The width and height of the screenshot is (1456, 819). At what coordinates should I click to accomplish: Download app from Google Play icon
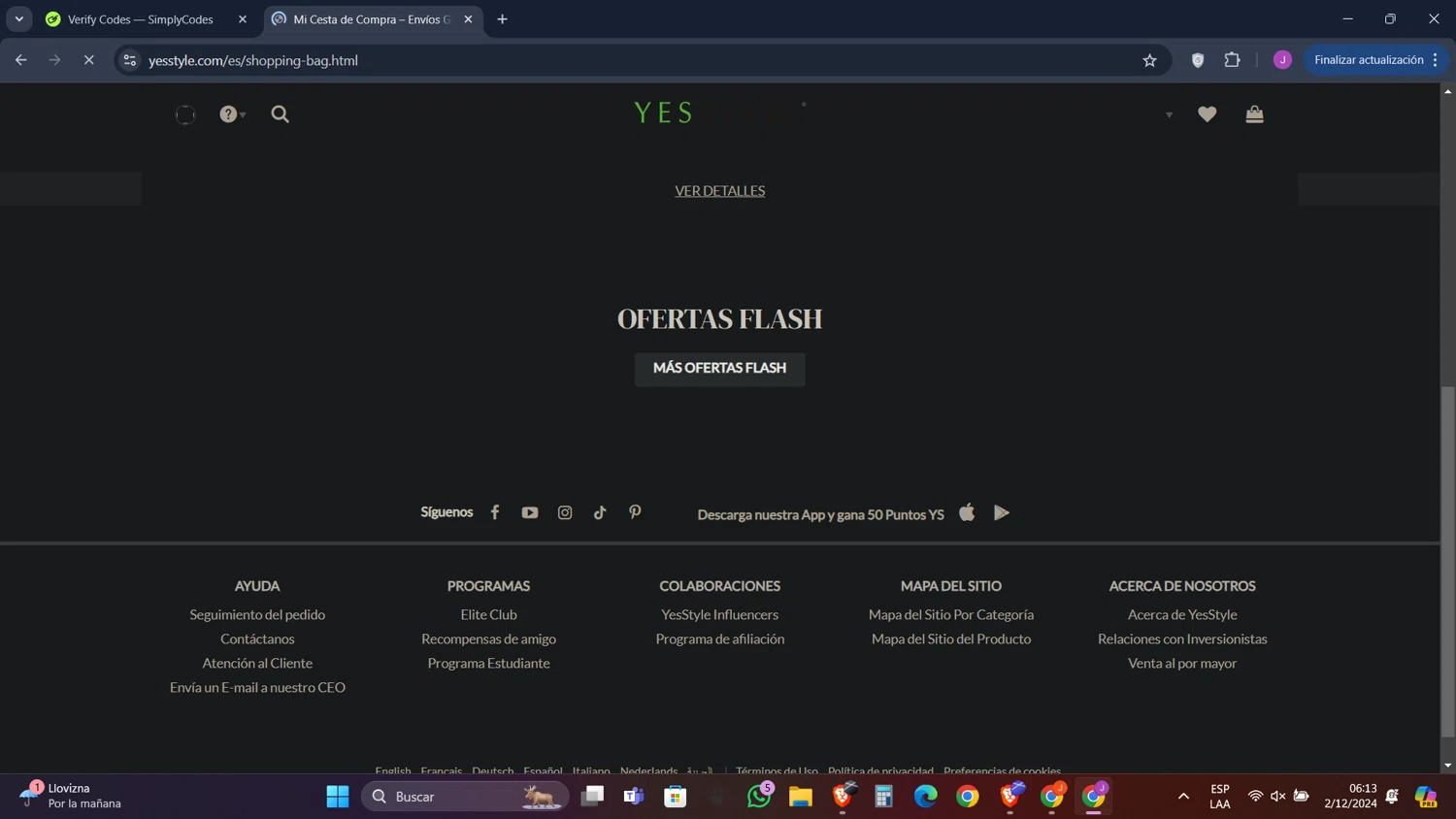point(1002,512)
